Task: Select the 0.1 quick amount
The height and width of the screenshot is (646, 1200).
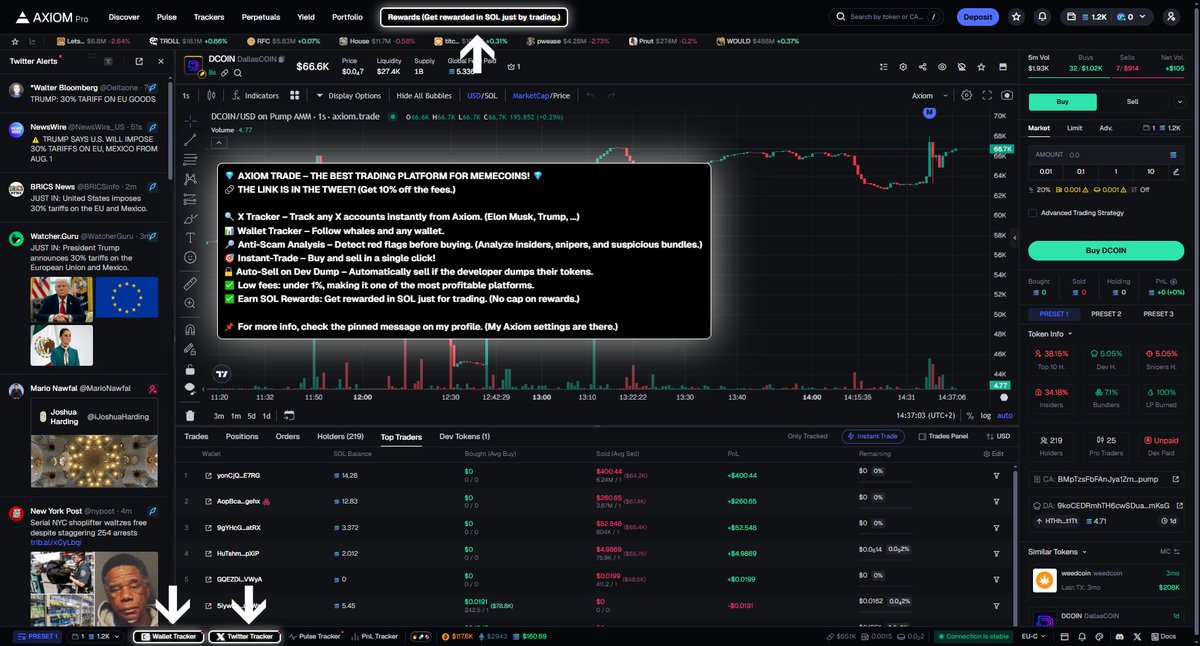Action: [1081, 171]
